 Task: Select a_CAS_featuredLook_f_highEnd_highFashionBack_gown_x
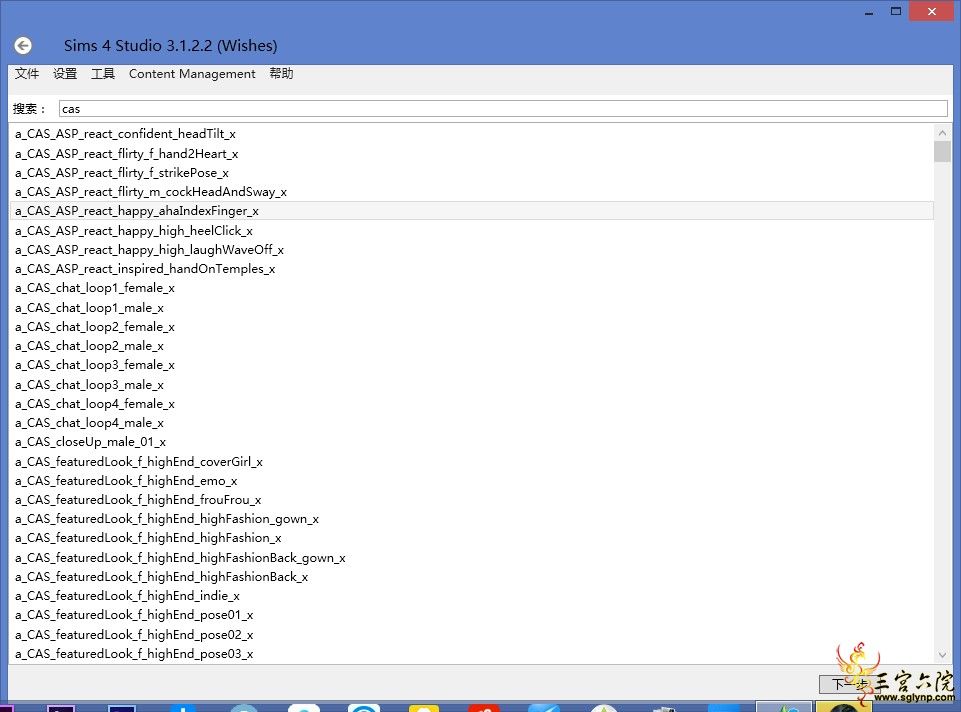[x=471, y=558]
